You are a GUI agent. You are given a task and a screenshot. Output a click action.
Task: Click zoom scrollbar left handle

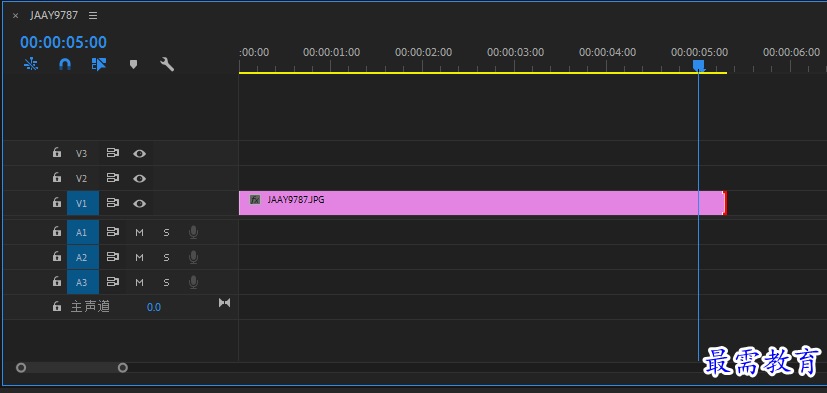pyautogui.click(x=21, y=368)
